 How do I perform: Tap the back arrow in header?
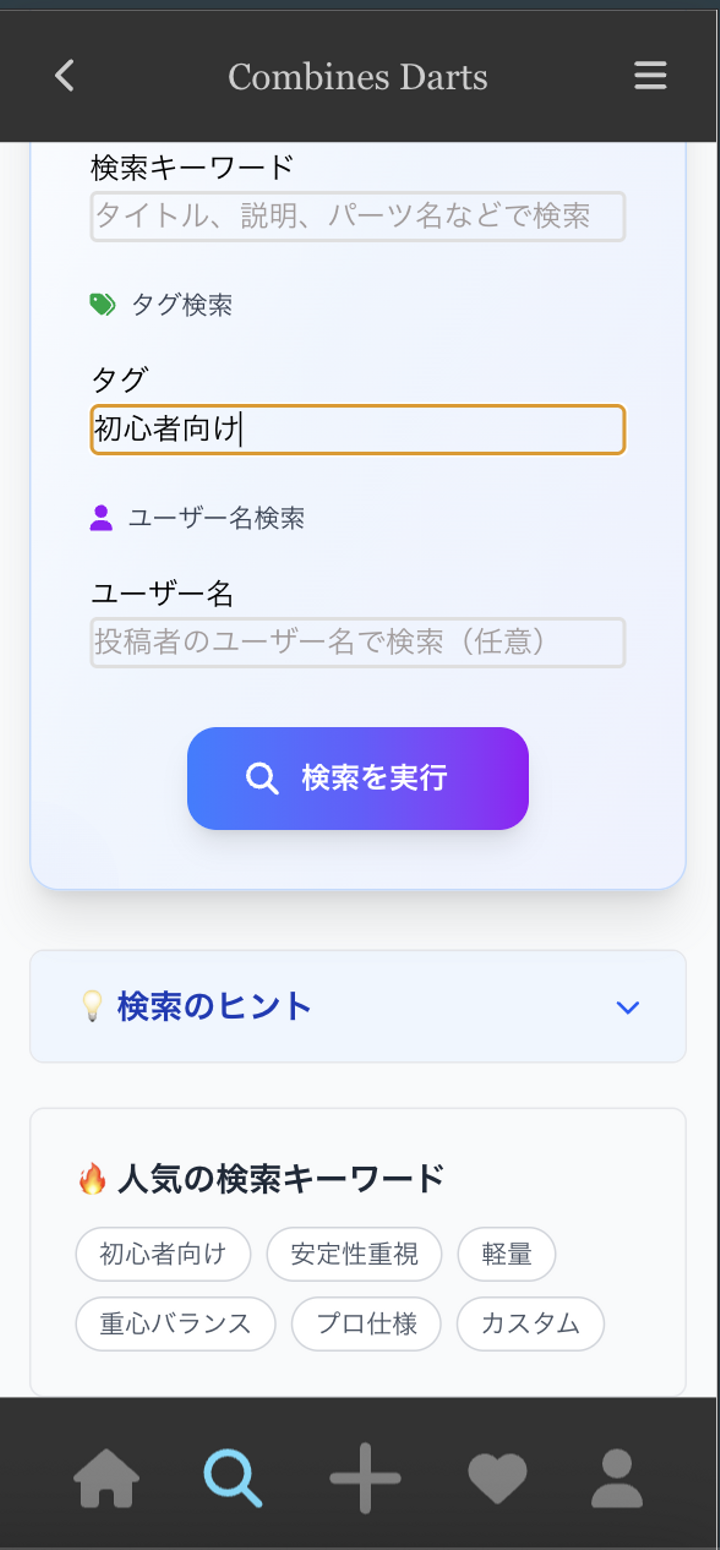tap(65, 76)
